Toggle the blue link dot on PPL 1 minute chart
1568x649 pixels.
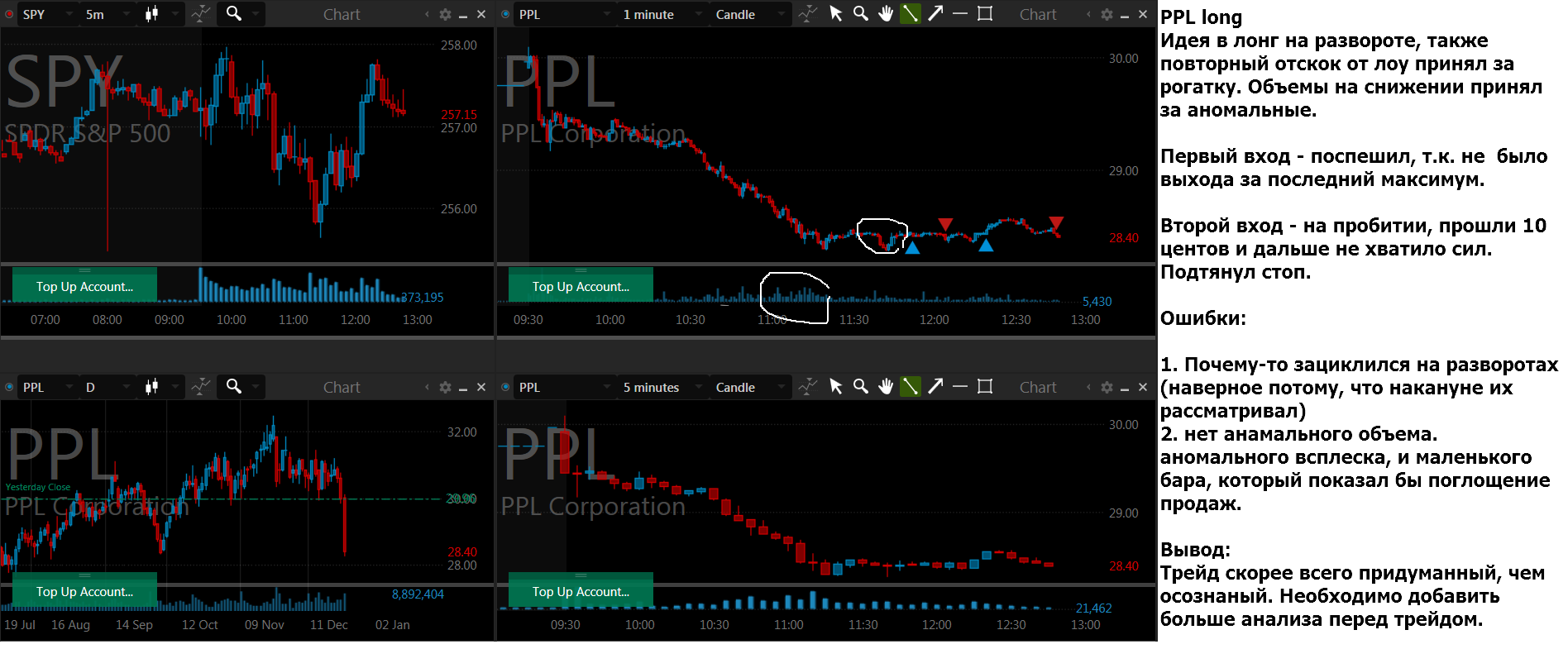coord(505,14)
